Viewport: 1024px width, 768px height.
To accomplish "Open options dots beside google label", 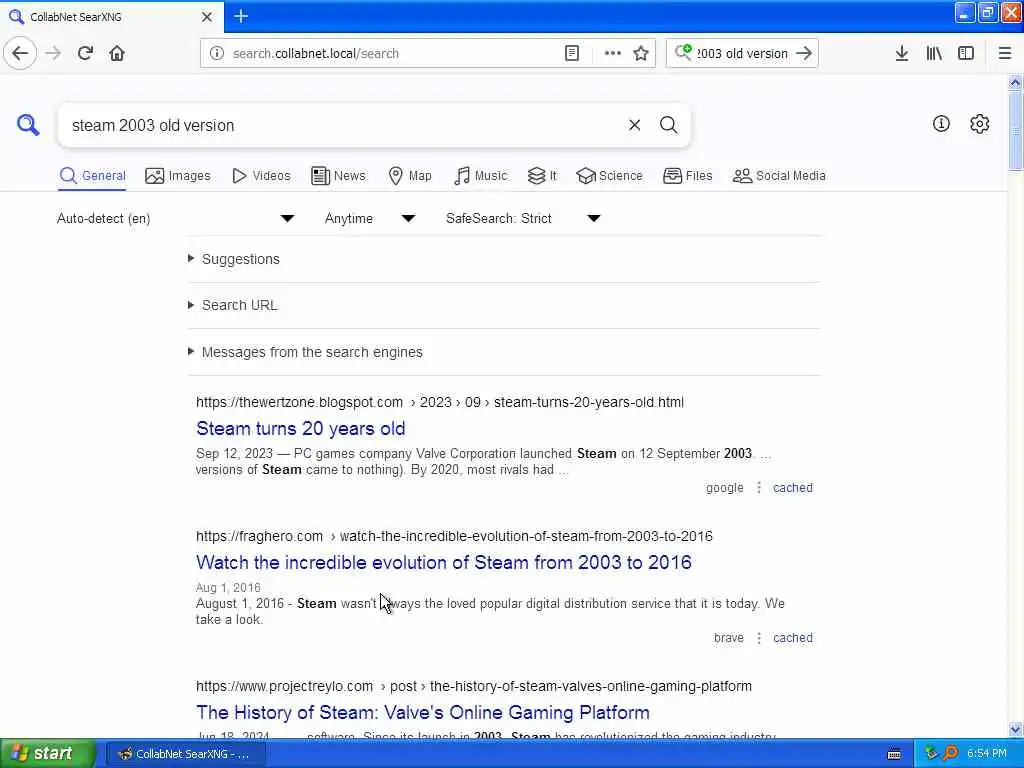I will tap(758, 488).
